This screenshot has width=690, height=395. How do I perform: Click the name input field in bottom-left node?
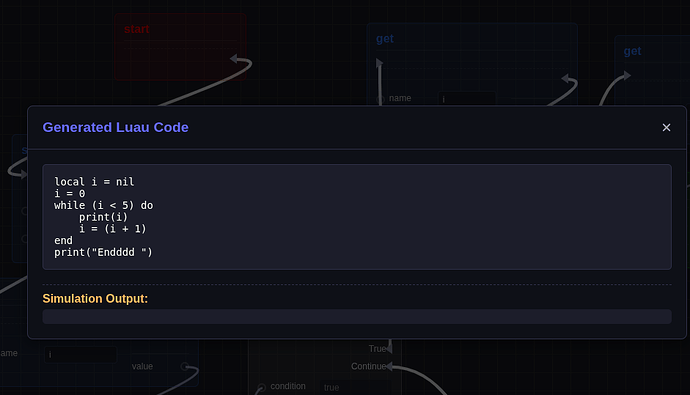(x=81, y=355)
